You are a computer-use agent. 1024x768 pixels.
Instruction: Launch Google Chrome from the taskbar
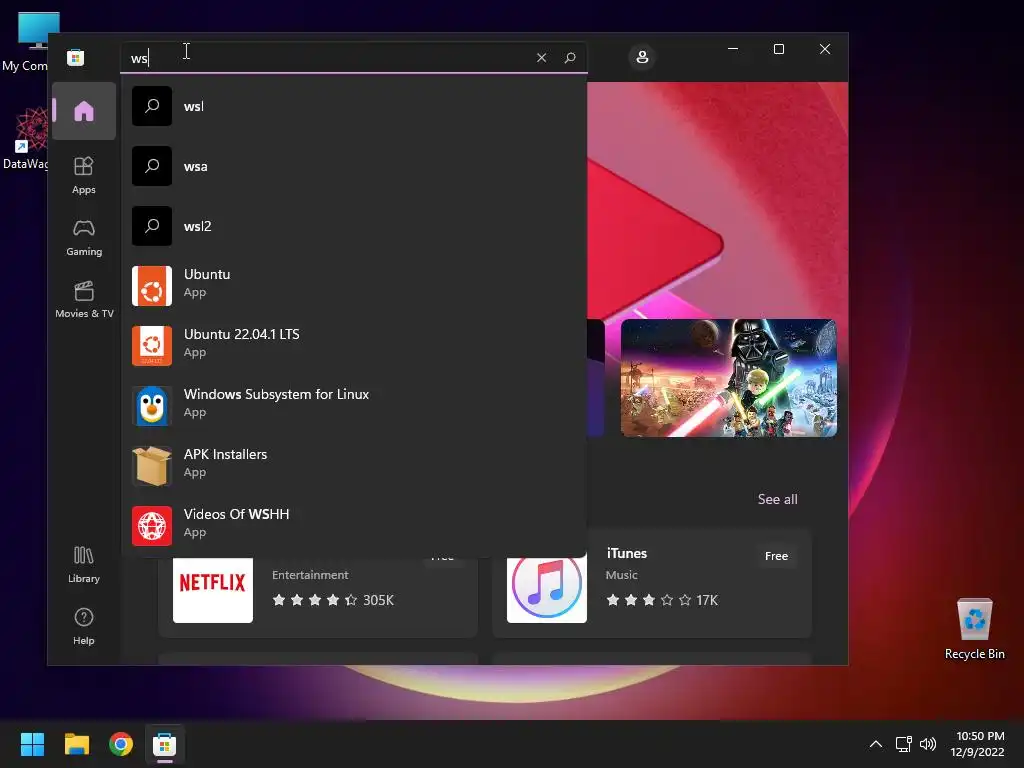pos(121,744)
